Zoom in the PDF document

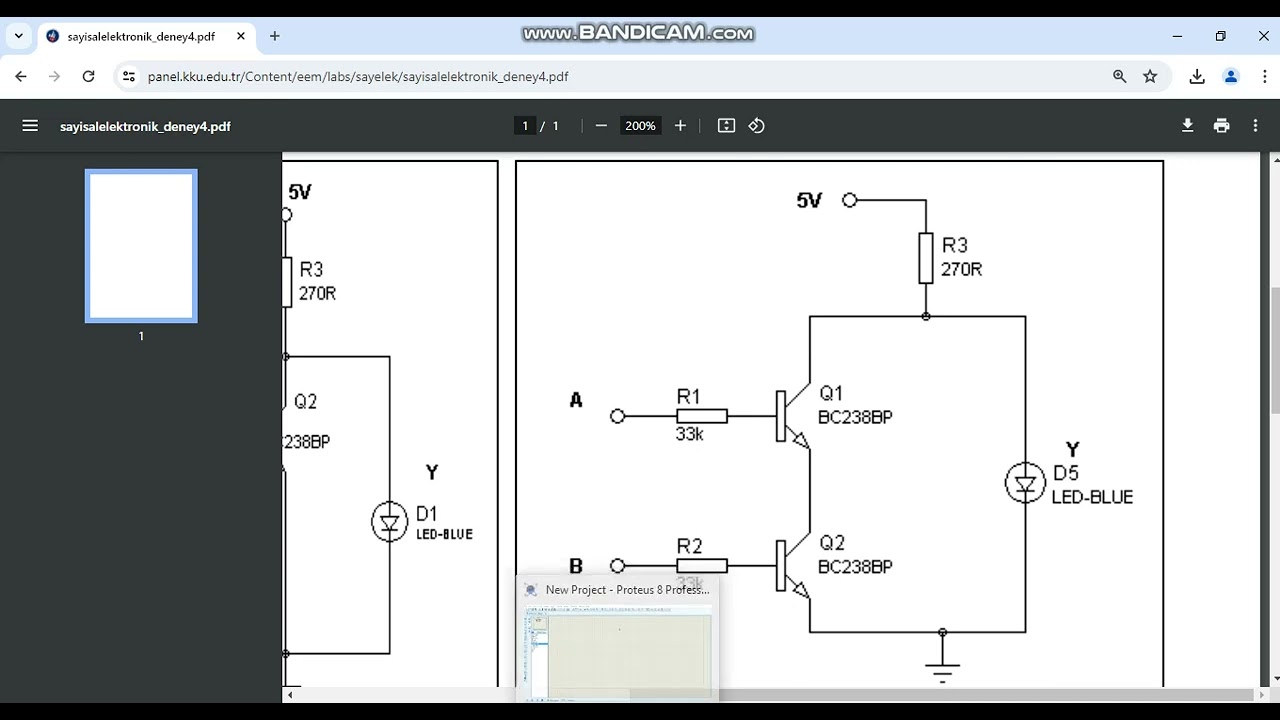pyautogui.click(x=680, y=126)
